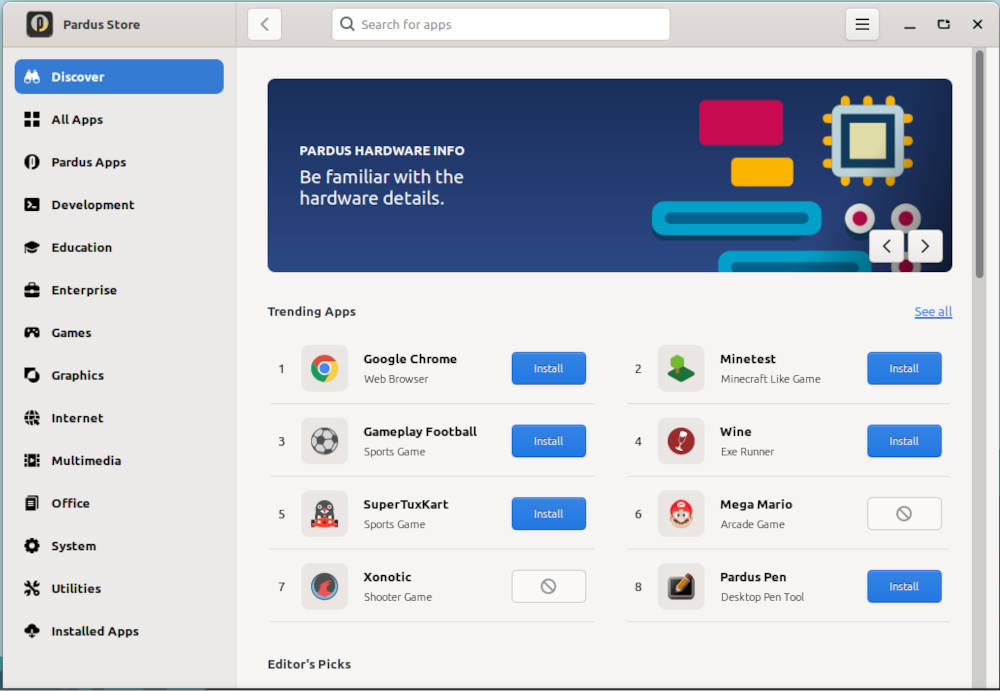Open the Games category
Image resolution: width=1000 pixels, height=691 pixels.
click(71, 333)
